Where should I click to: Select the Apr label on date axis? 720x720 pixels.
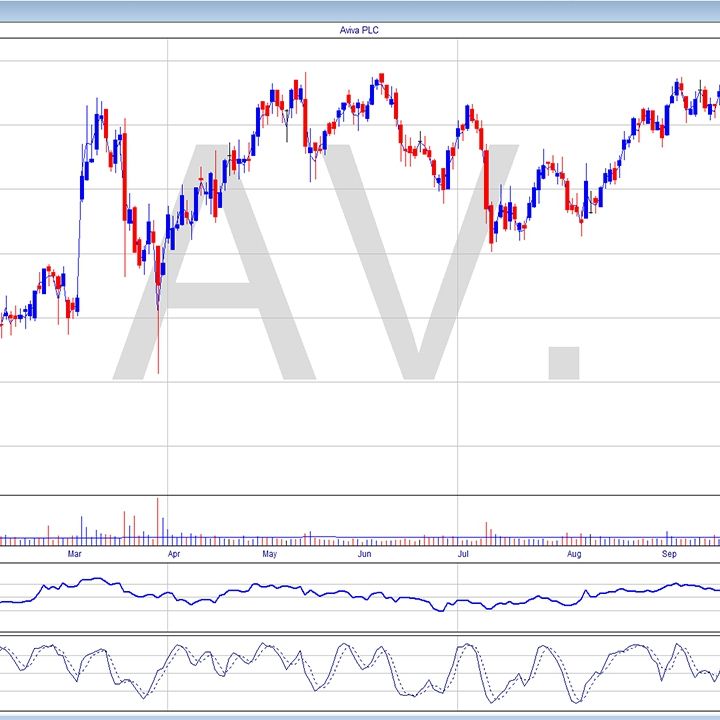pyautogui.click(x=174, y=552)
